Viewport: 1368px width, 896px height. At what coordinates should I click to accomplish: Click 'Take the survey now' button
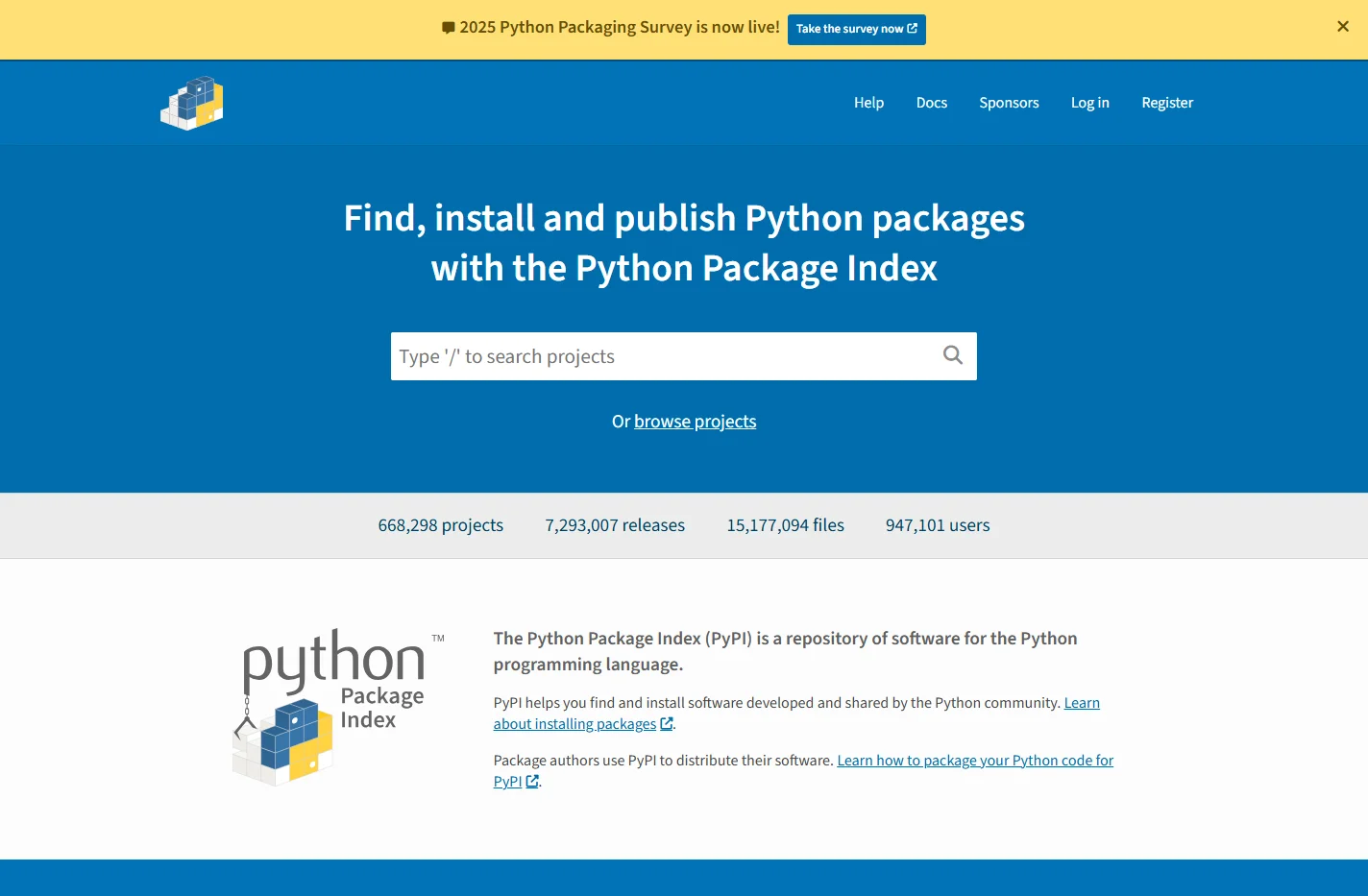click(857, 29)
